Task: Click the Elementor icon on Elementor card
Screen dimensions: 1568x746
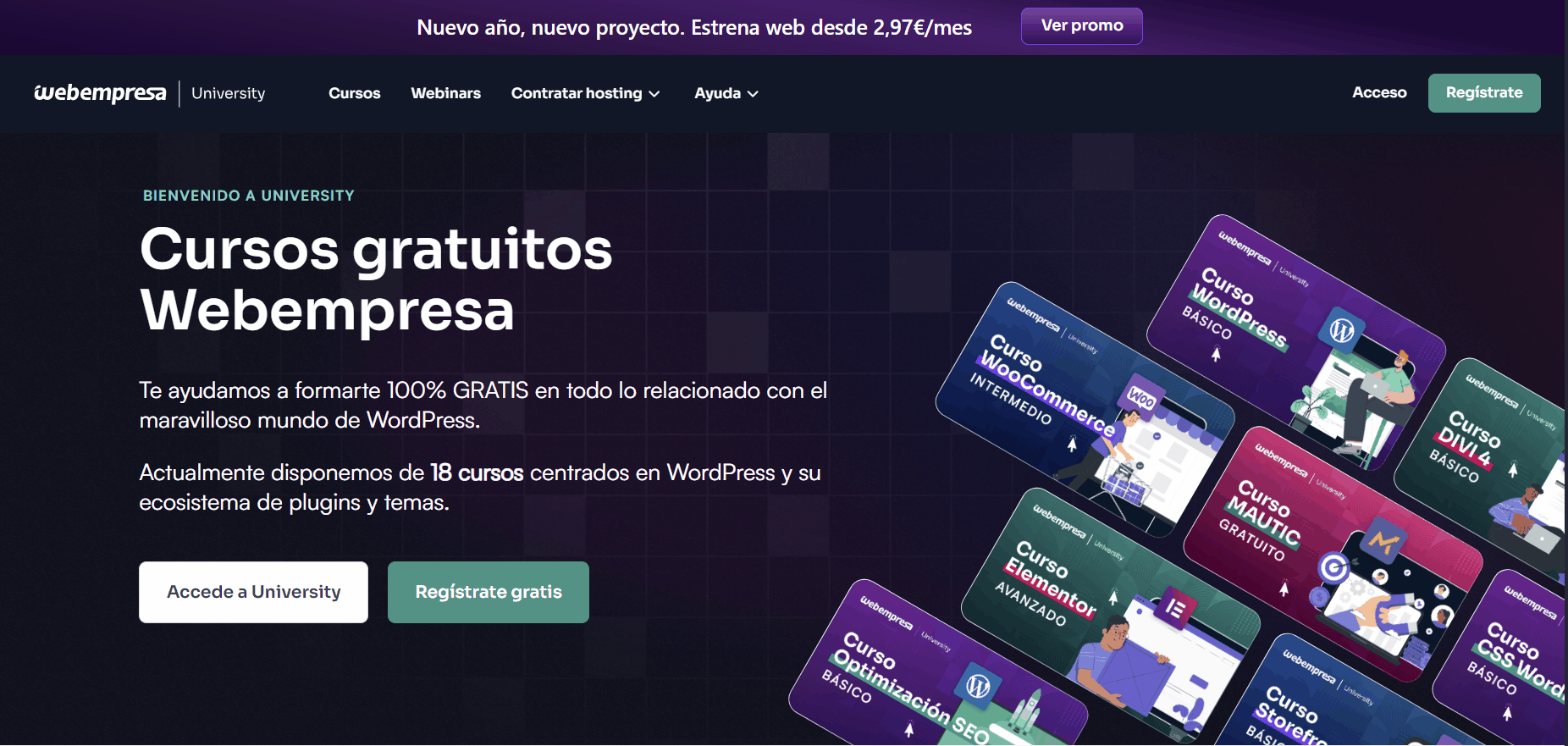Action: (1175, 607)
